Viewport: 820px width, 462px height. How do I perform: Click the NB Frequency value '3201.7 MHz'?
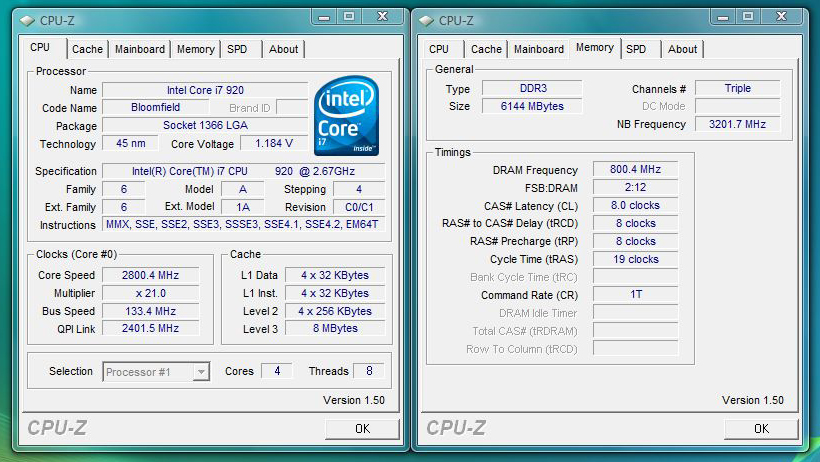738,124
